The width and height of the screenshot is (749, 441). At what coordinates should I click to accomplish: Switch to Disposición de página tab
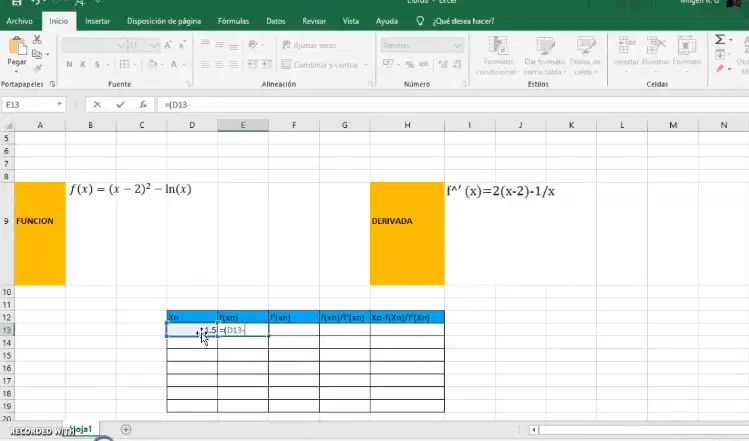(164, 21)
